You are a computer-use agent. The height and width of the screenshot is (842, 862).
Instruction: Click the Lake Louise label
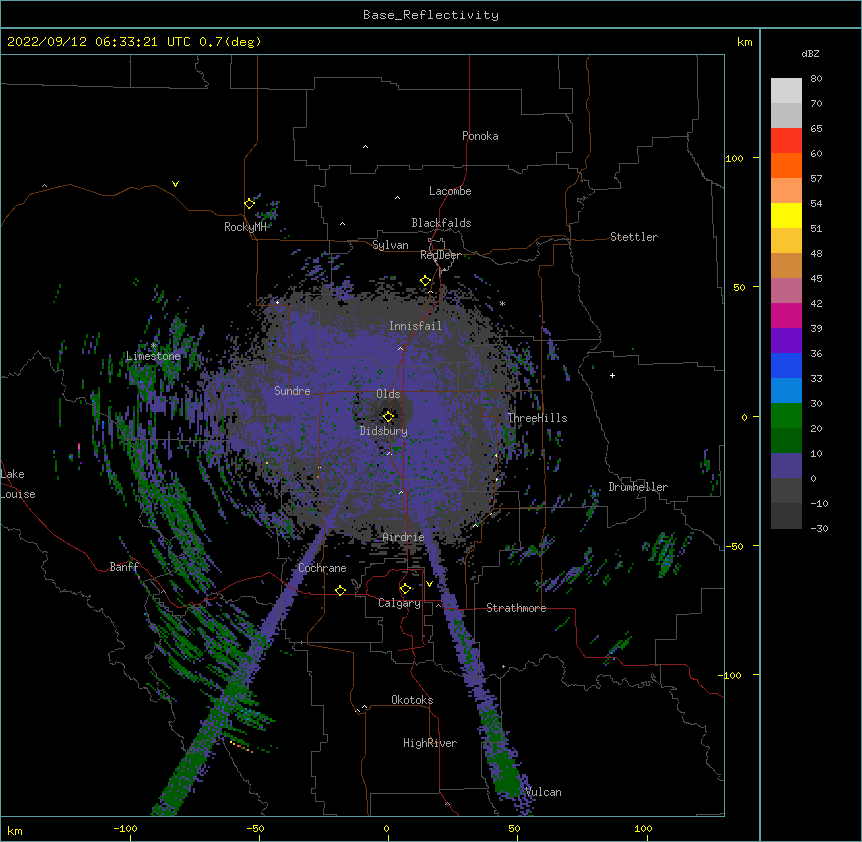18,484
